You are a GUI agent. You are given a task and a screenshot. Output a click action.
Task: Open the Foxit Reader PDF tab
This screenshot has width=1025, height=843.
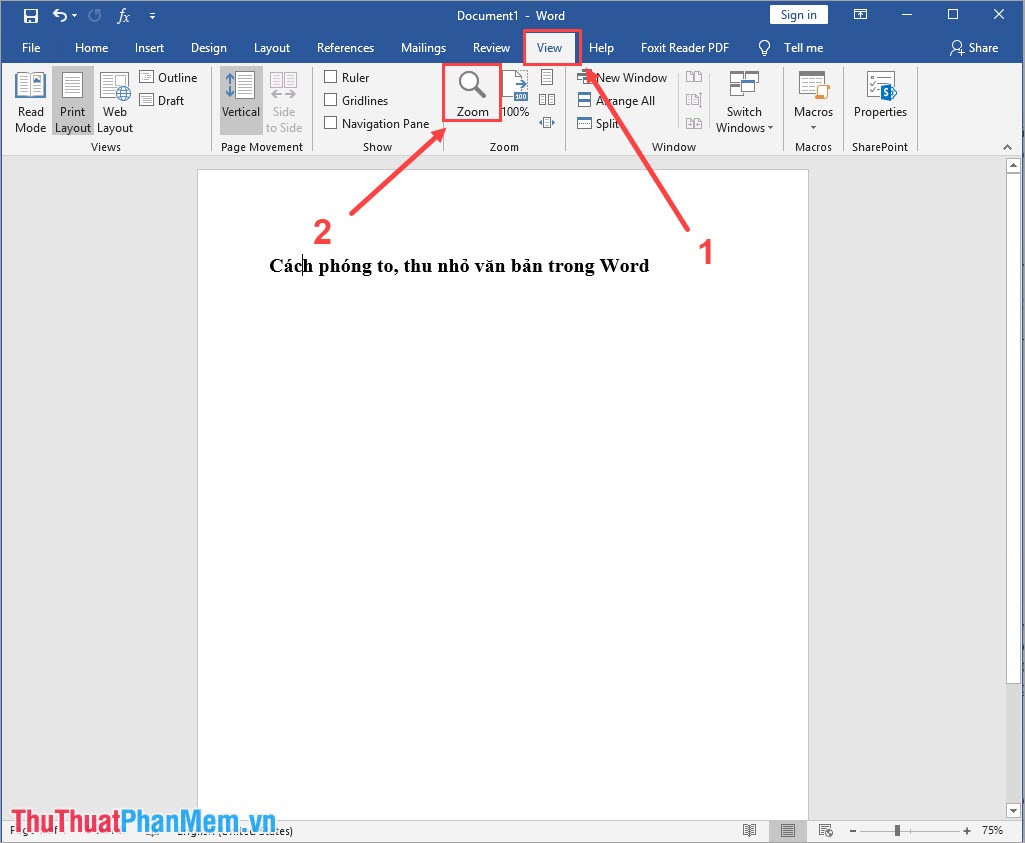pos(684,48)
